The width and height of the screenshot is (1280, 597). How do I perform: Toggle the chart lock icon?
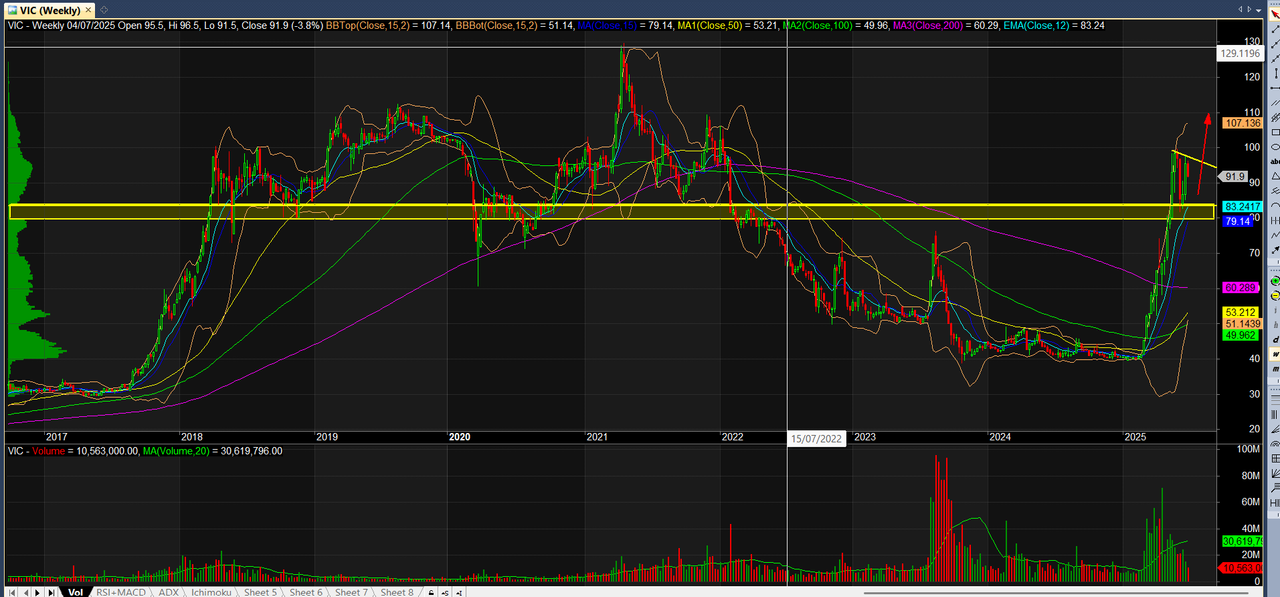pyautogui.click(x=431, y=592)
